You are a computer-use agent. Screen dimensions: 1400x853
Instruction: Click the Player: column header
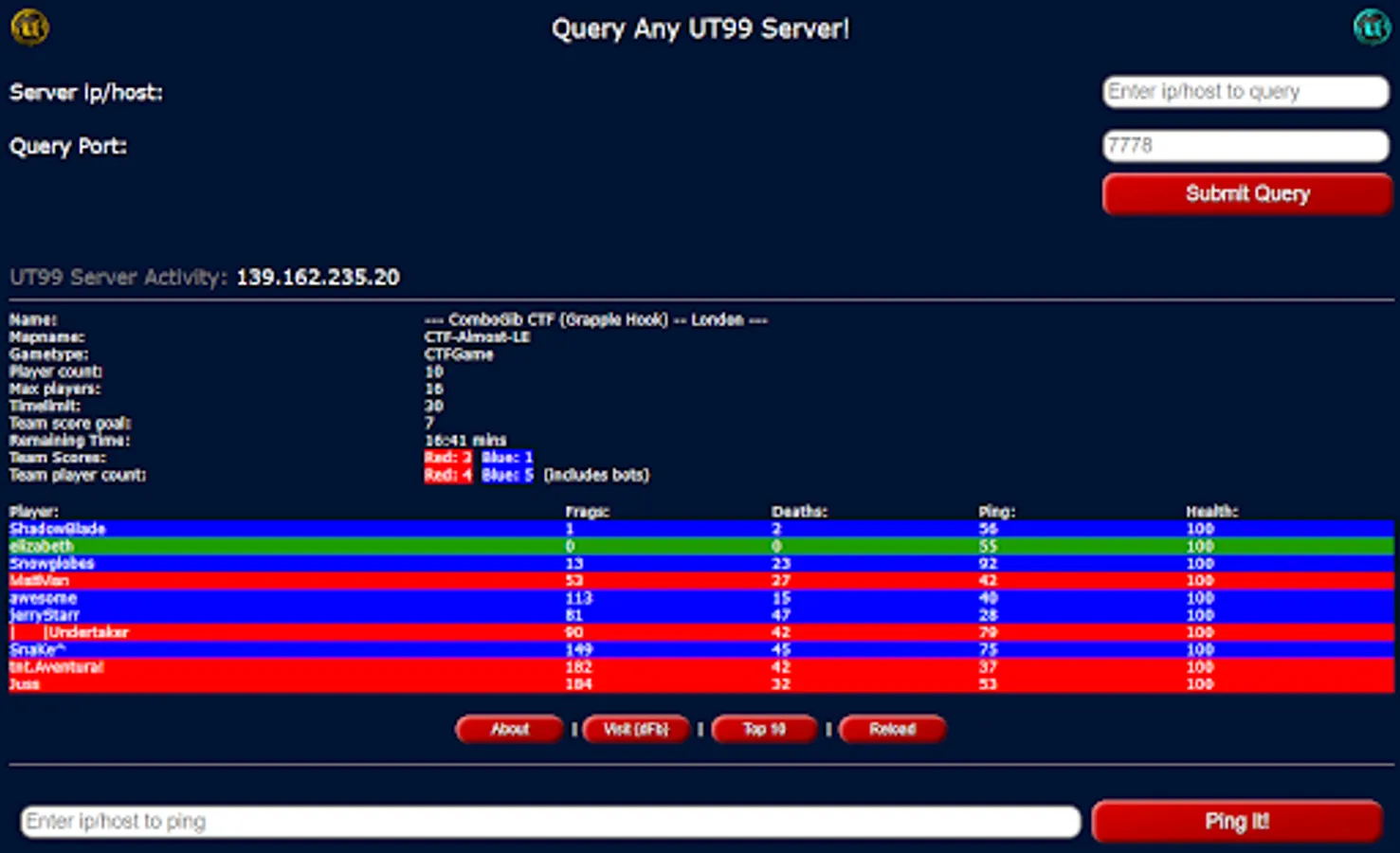pos(33,512)
